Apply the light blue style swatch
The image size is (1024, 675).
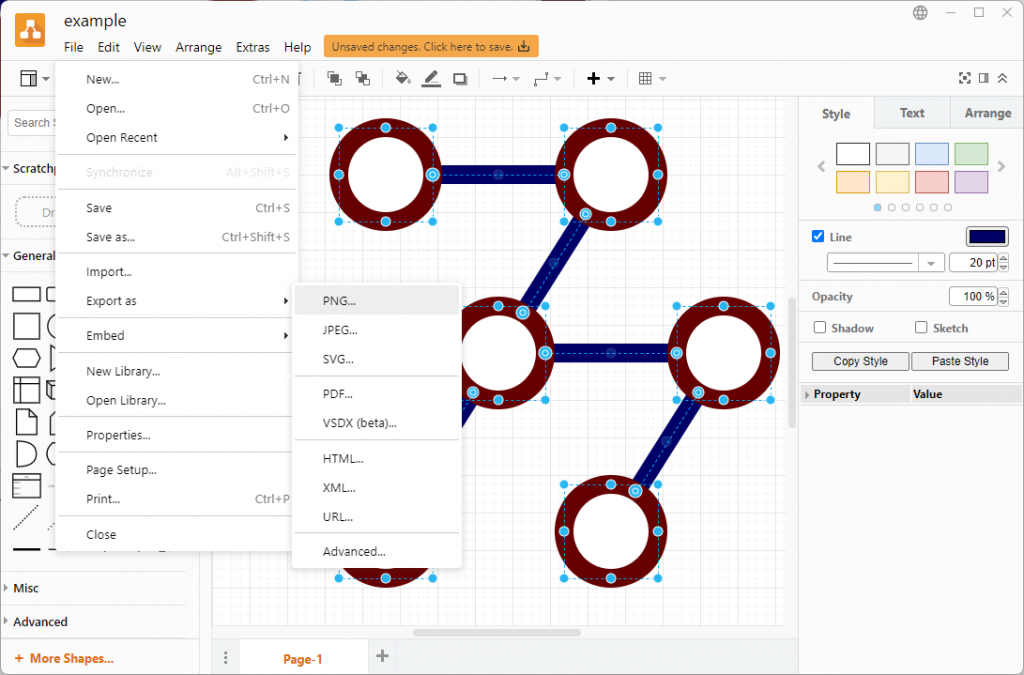point(931,154)
